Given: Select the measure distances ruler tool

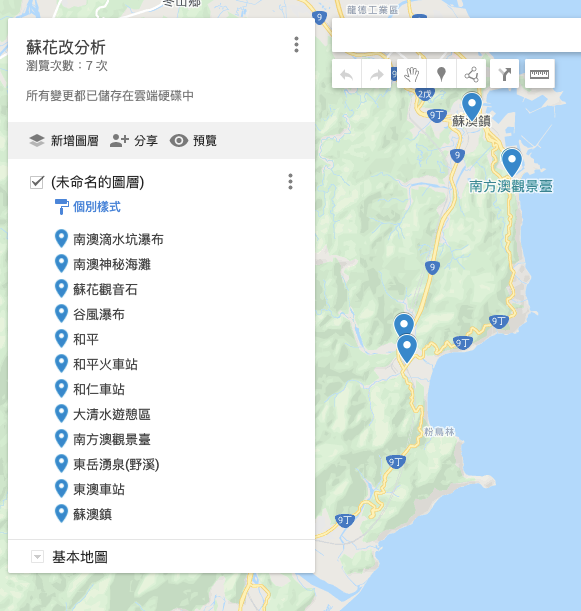Looking at the screenshot, I should tap(539, 74).
